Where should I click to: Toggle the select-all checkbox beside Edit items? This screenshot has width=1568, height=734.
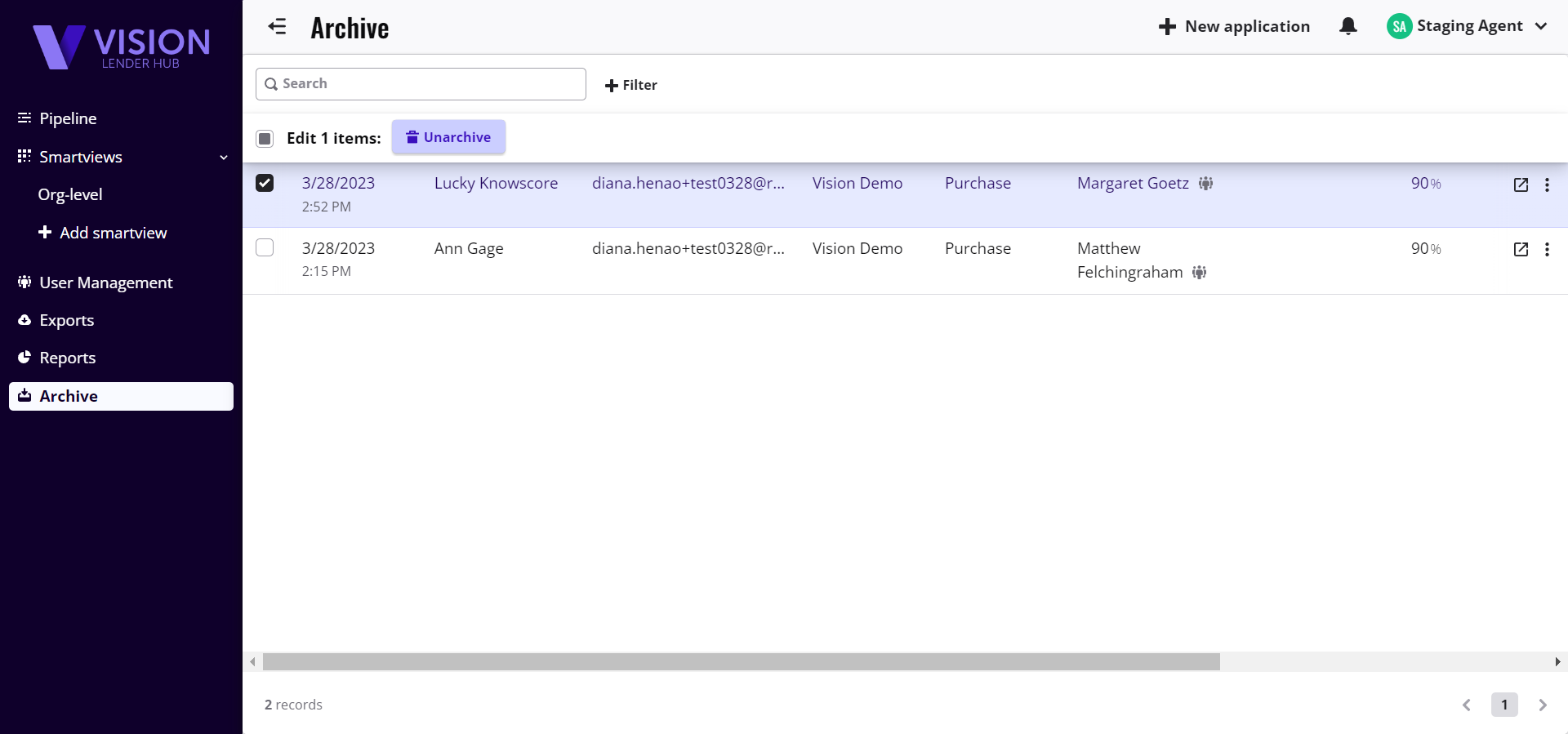(x=265, y=138)
